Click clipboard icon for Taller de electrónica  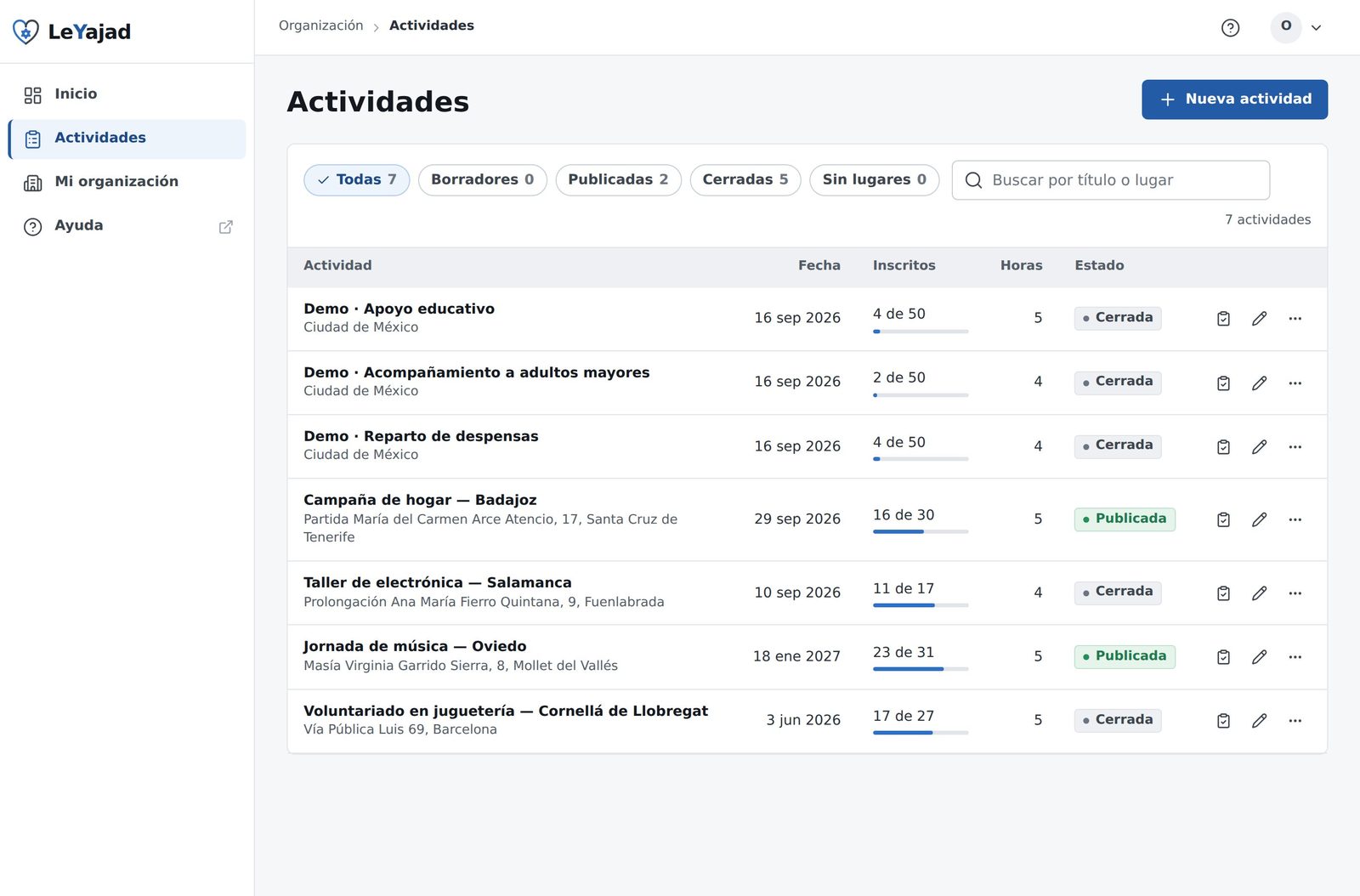(x=1223, y=593)
